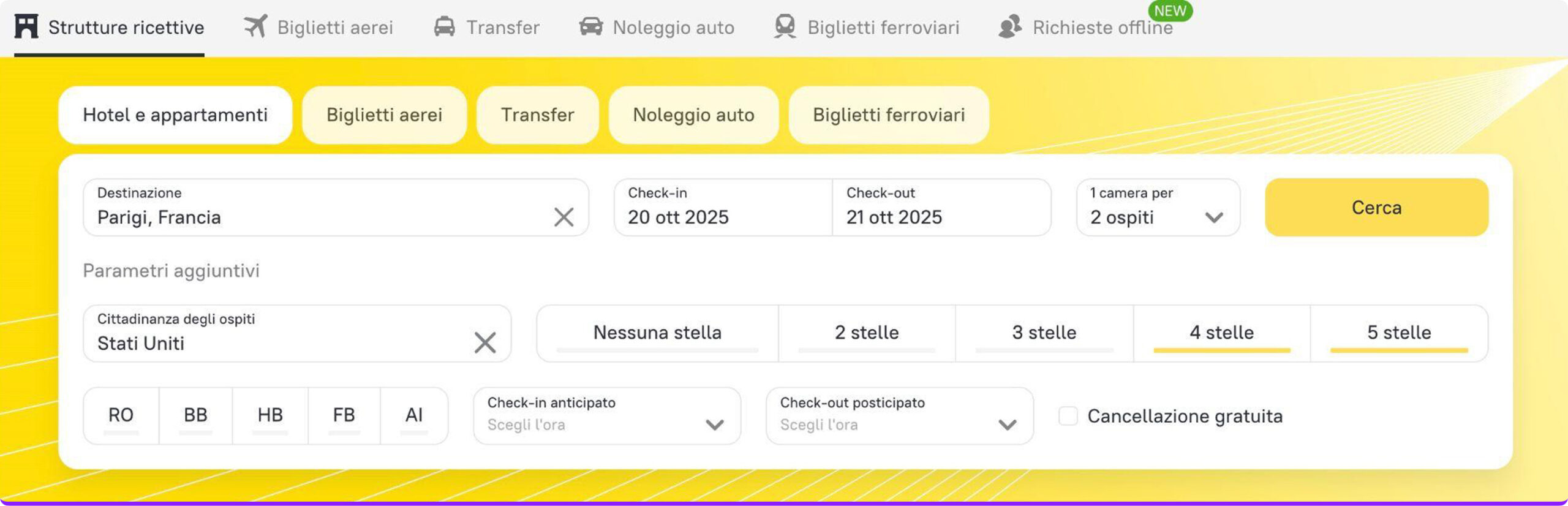This screenshot has height=506, width=1568.
Task: Toggle the BB meal plan option
Action: click(x=195, y=415)
